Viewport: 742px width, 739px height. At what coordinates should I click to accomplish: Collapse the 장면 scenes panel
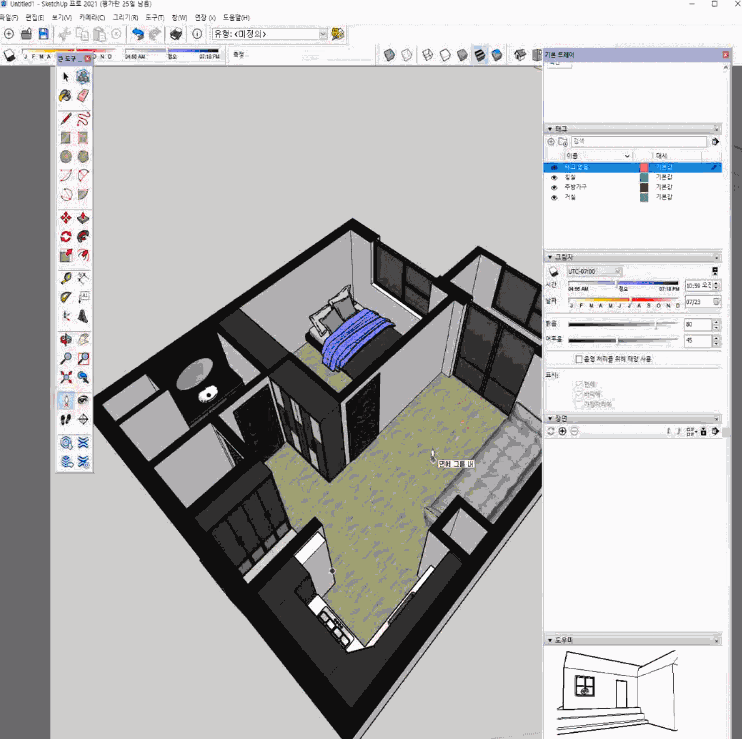tap(550, 419)
